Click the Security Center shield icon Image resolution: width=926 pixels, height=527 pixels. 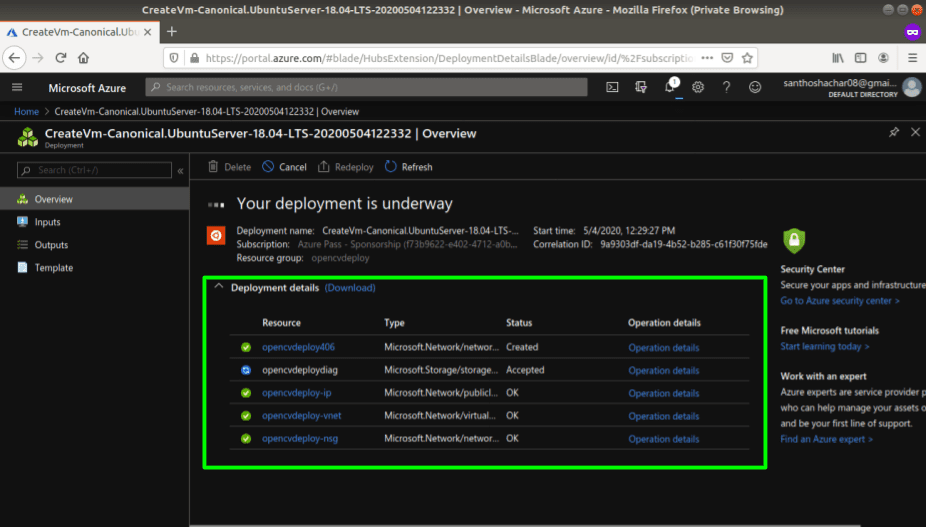(794, 240)
